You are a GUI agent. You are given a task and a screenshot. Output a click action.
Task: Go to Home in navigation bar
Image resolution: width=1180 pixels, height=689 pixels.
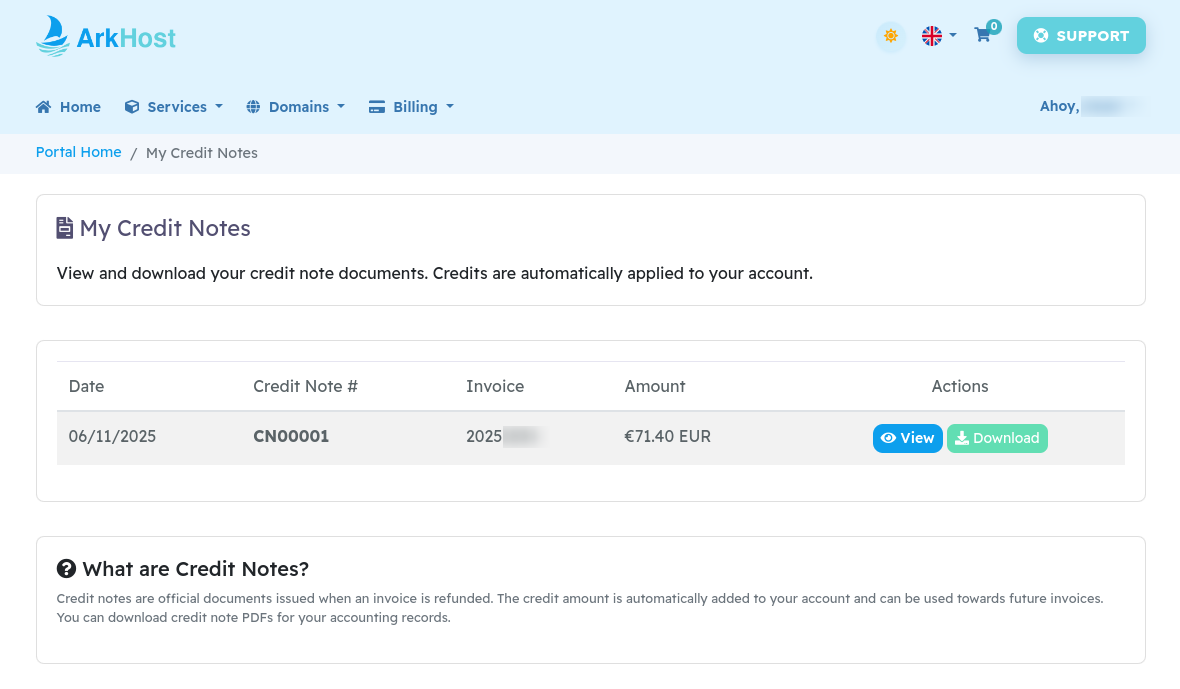pyautogui.click(x=80, y=107)
